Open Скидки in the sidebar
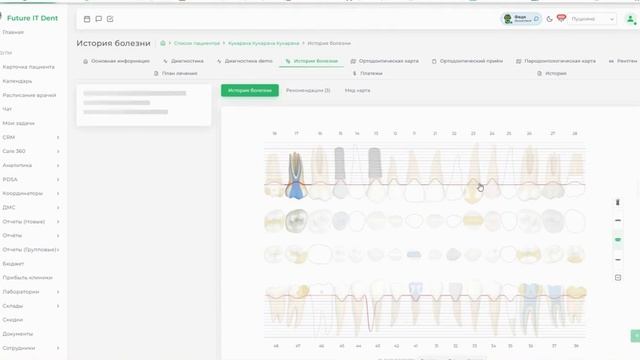 (x=13, y=320)
